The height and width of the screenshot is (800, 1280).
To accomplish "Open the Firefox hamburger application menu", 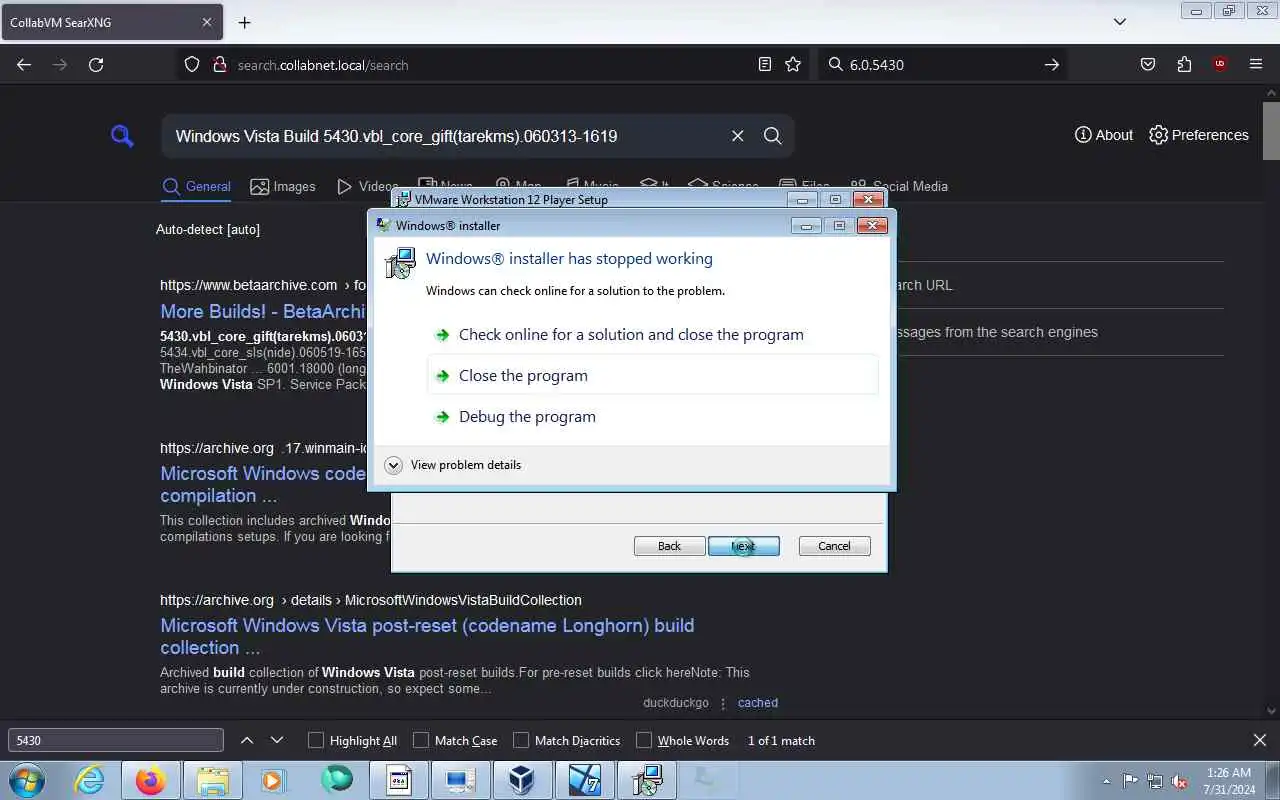I will tap(1256, 64).
